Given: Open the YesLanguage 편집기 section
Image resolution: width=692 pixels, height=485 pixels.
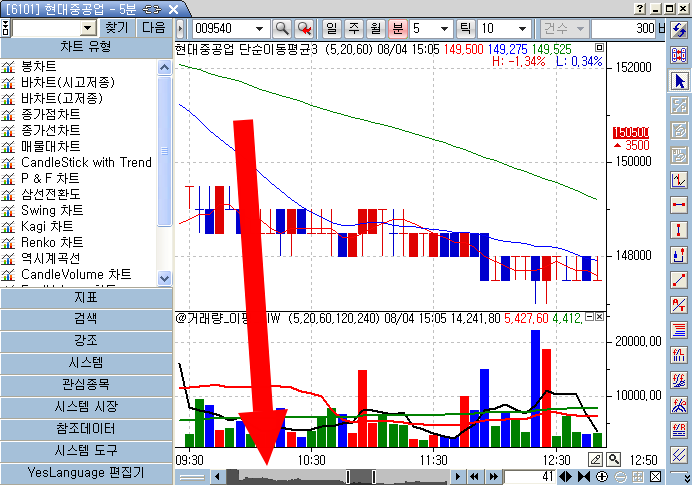Looking at the screenshot, I should pyautogui.click(x=86, y=473).
